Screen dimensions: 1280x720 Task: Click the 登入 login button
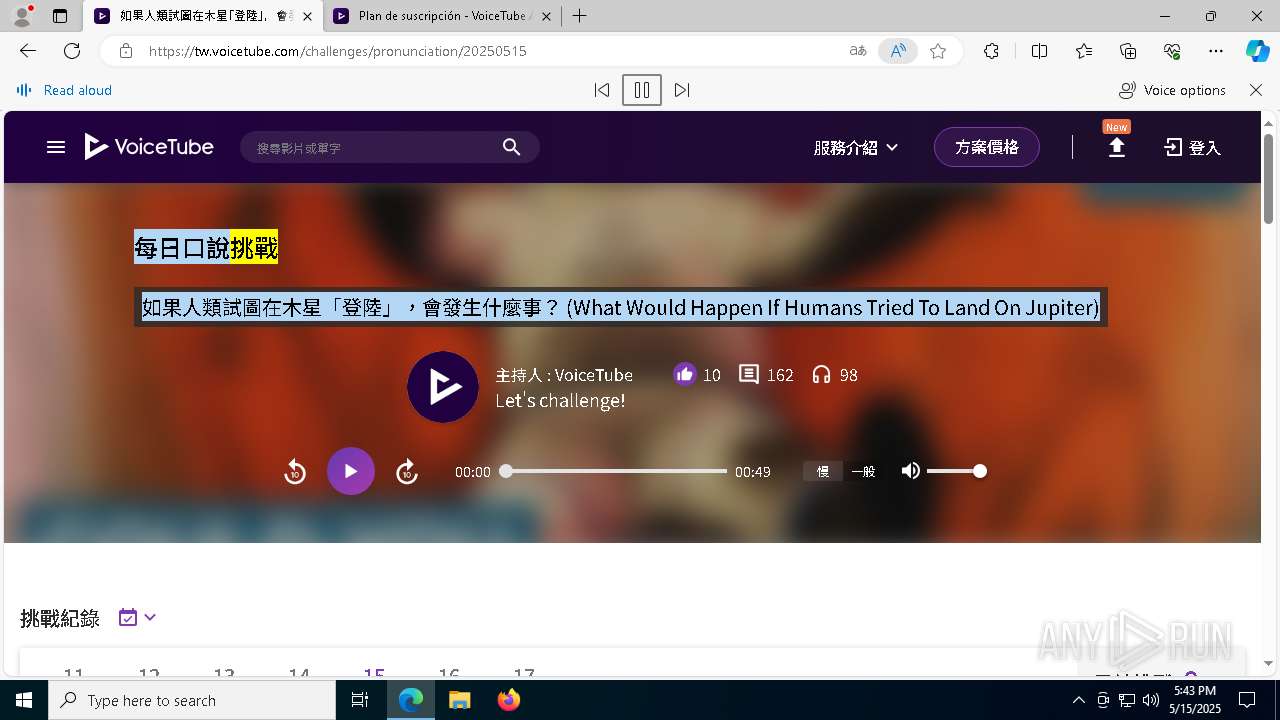[x=1193, y=147]
